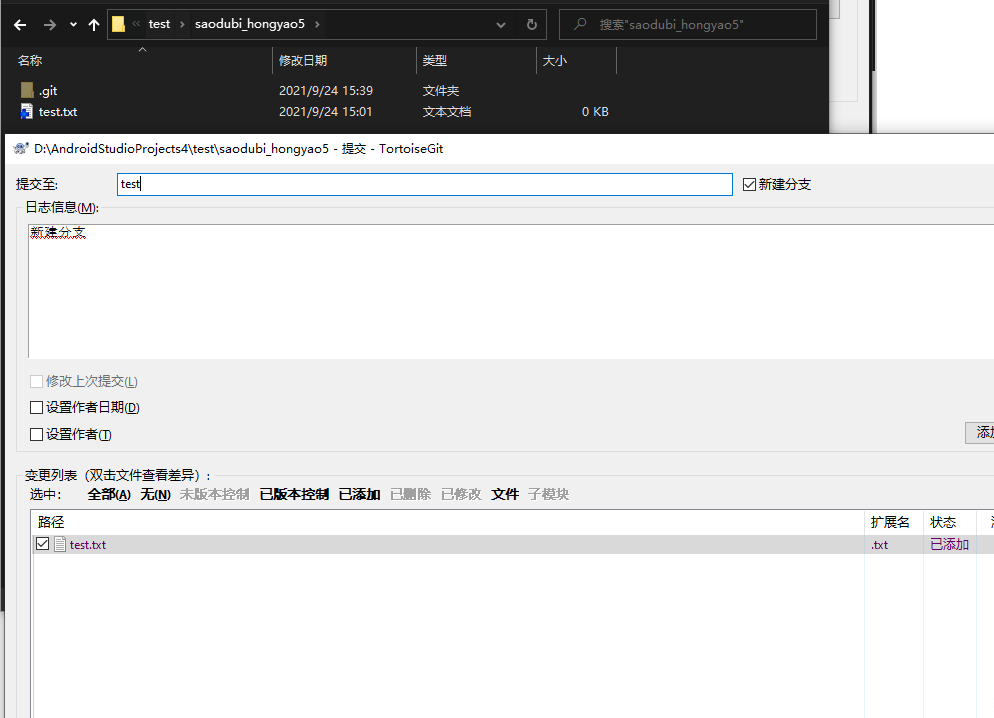Viewport: 994px width, 718px height.
Task: Sort files by the 类型 column
Action: pyautogui.click(x=435, y=60)
